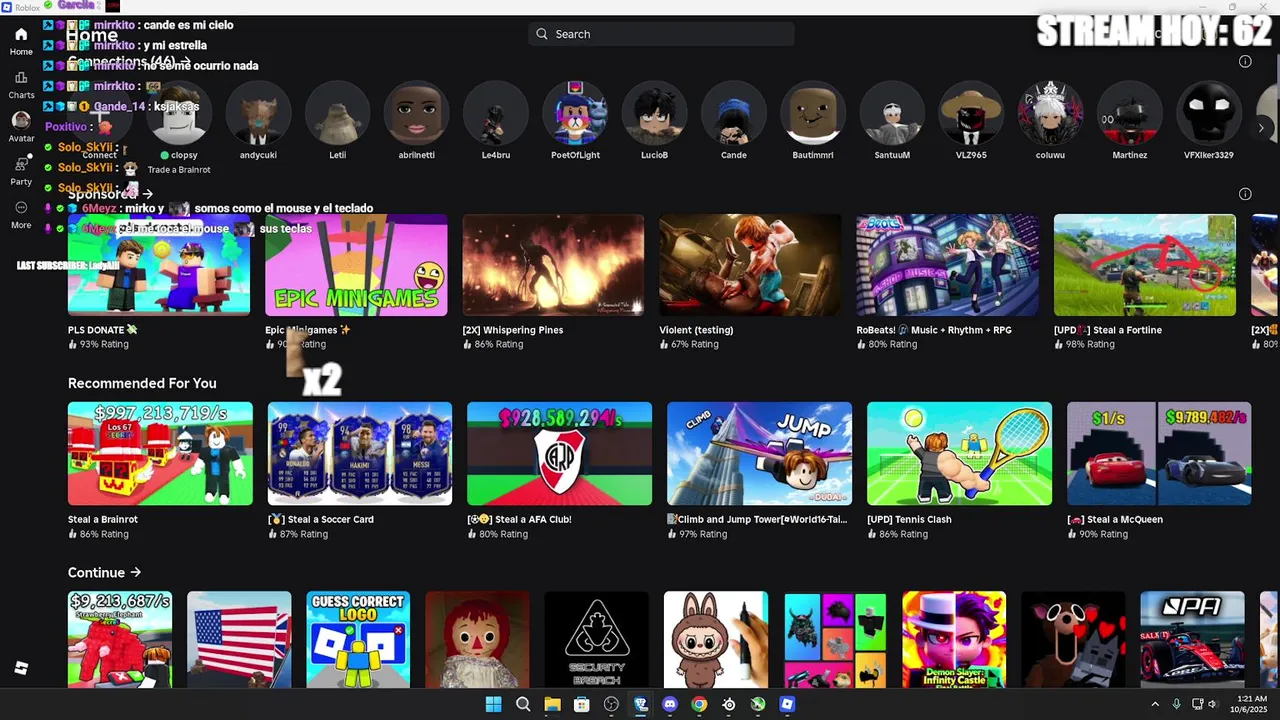The height and width of the screenshot is (720, 1280).
Task: Show next connections with carousel arrow
Action: [x=1261, y=127]
